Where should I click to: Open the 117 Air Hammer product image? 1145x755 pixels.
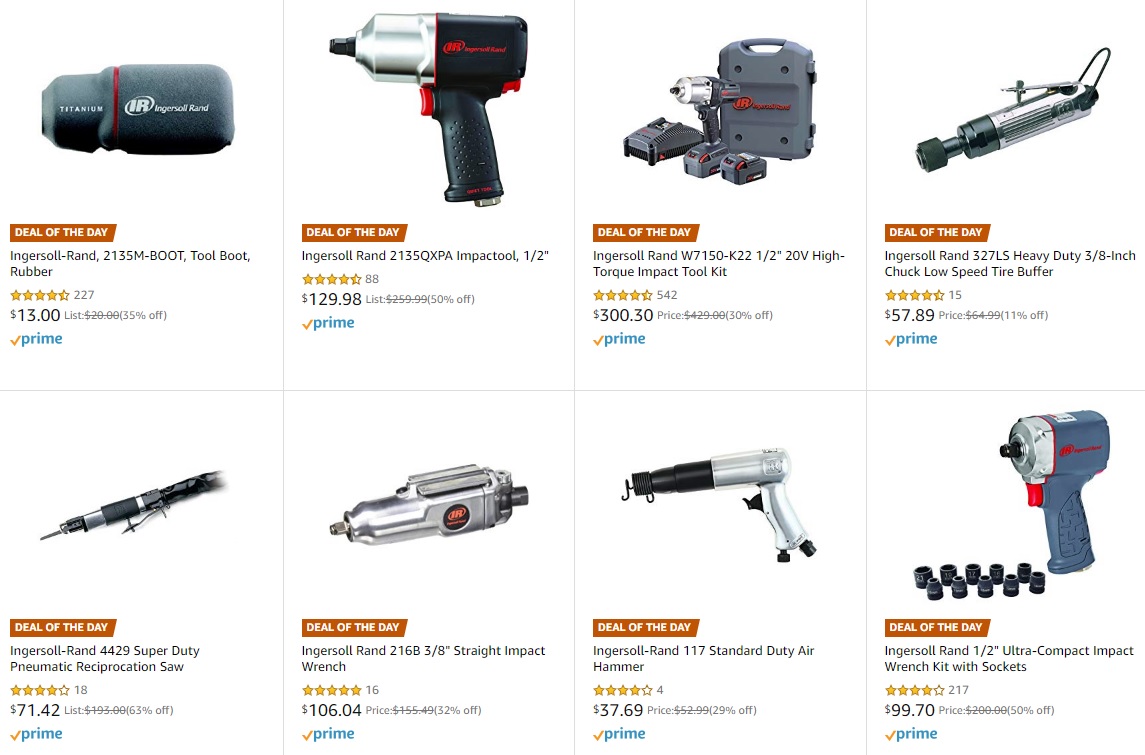tap(719, 505)
